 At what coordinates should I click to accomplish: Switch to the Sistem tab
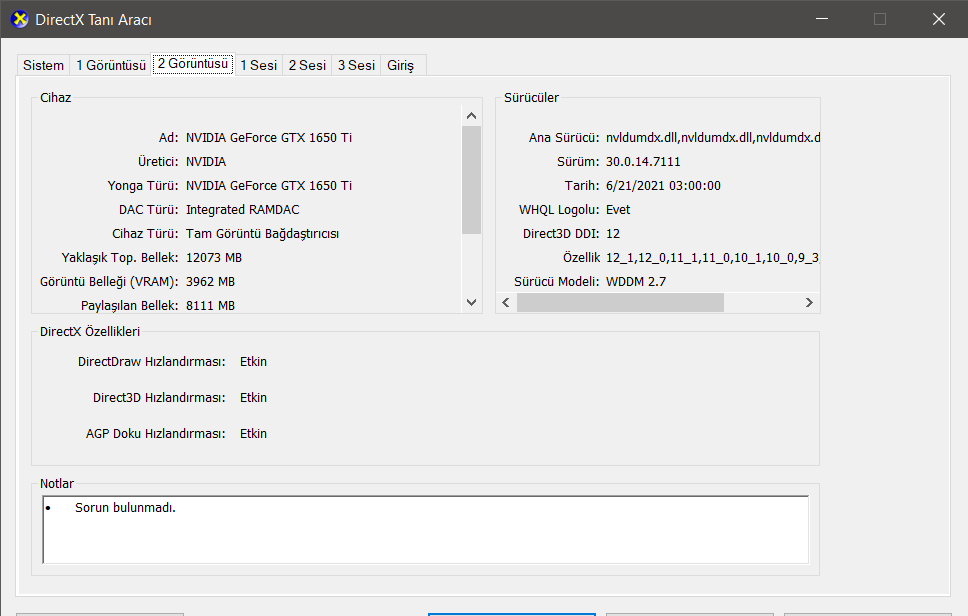(43, 65)
